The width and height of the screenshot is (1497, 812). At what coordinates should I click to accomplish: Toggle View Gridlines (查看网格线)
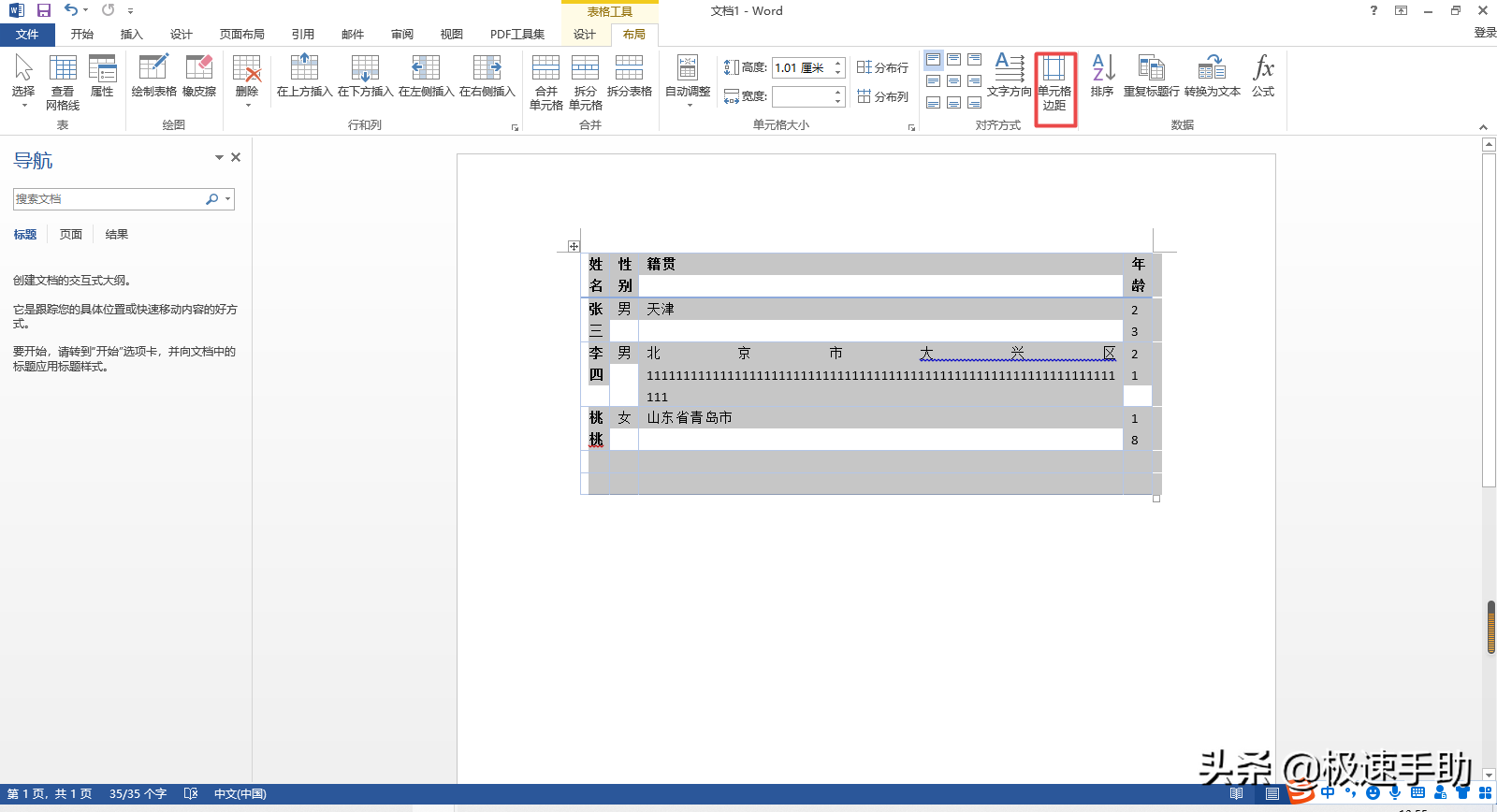click(x=63, y=82)
